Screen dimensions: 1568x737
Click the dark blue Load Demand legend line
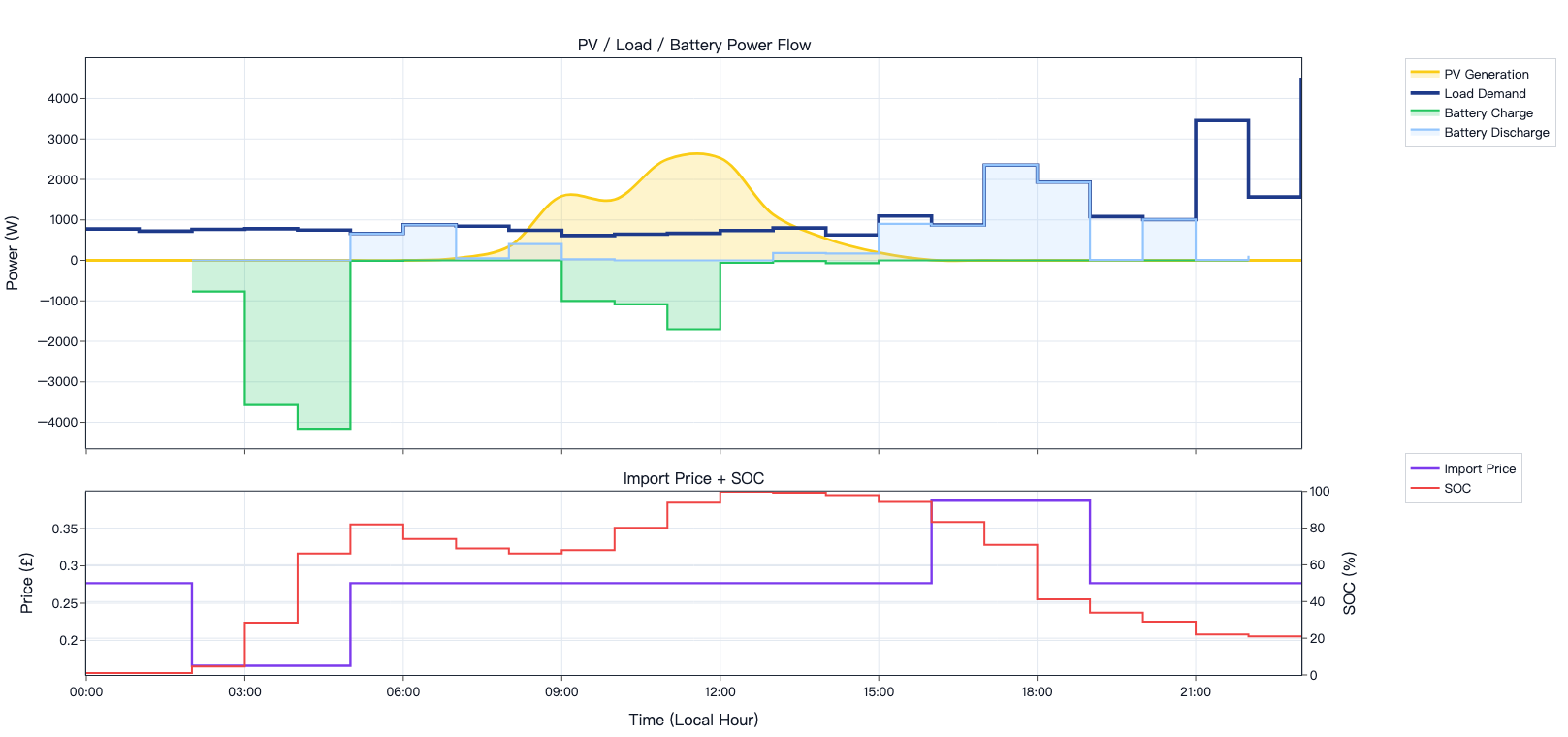click(1424, 93)
